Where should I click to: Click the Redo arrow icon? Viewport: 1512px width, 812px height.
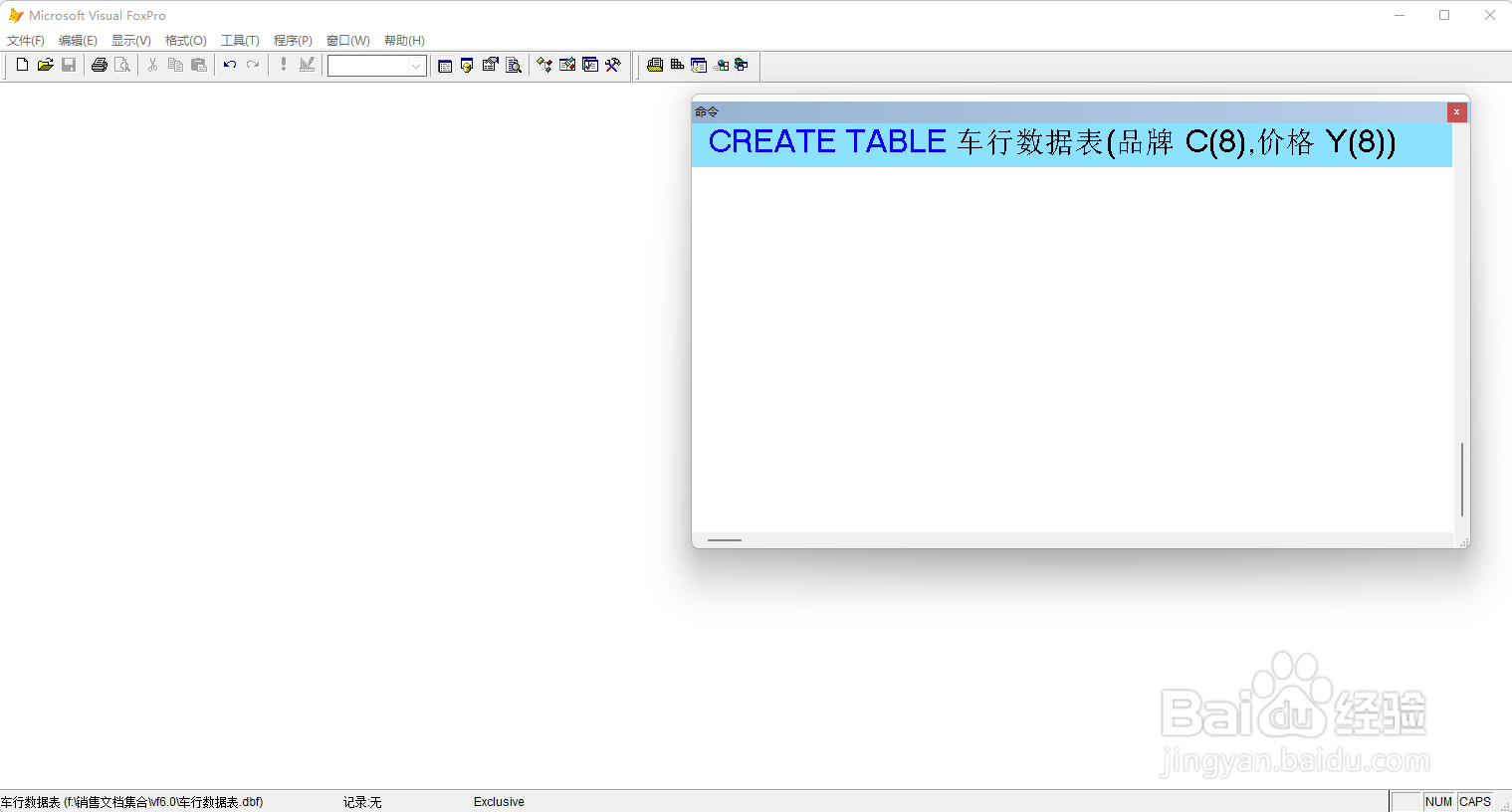click(x=253, y=65)
